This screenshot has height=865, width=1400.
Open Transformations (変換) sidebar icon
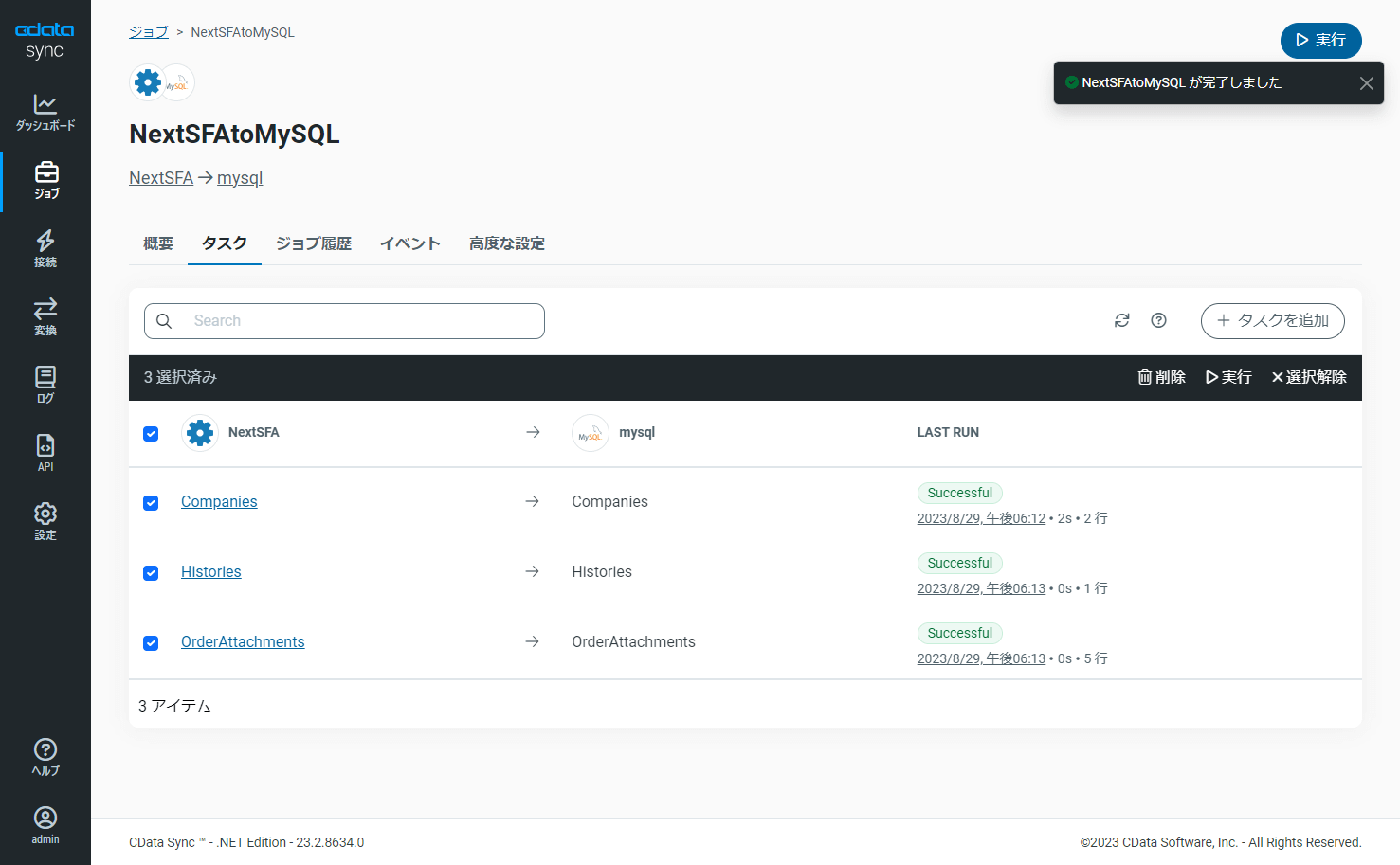point(45,316)
